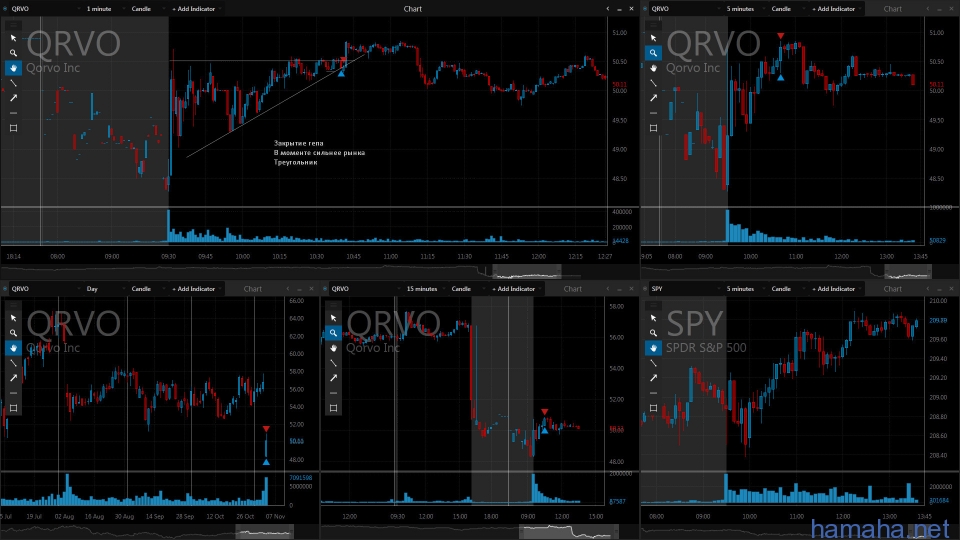Click the 'Закрытие гепа' annotation text
960x540 pixels.
[298, 143]
